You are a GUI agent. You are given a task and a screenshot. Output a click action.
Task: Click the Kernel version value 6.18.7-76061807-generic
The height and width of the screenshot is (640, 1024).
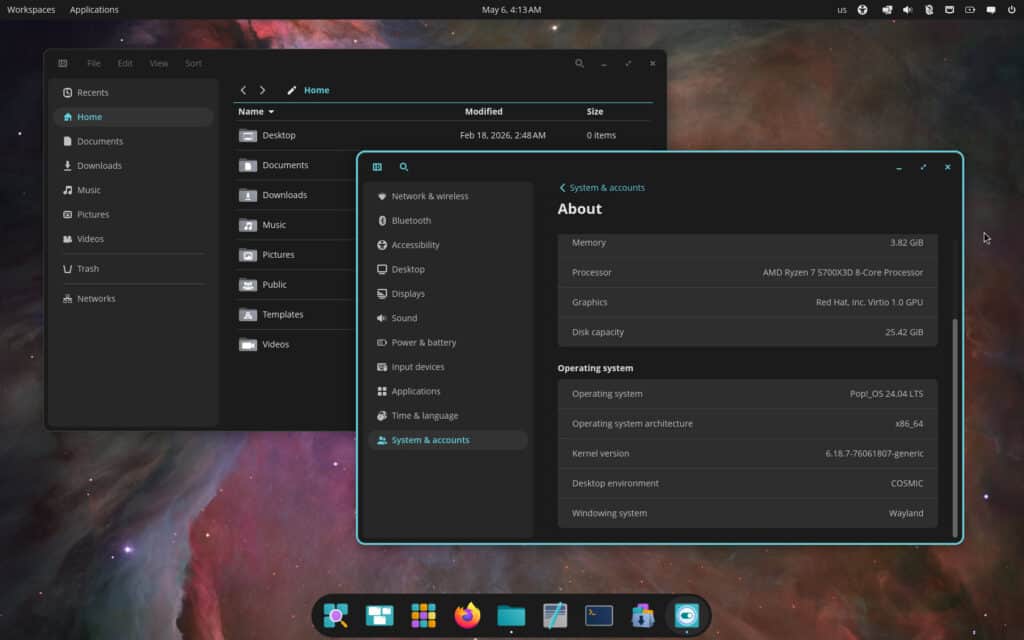(874, 453)
